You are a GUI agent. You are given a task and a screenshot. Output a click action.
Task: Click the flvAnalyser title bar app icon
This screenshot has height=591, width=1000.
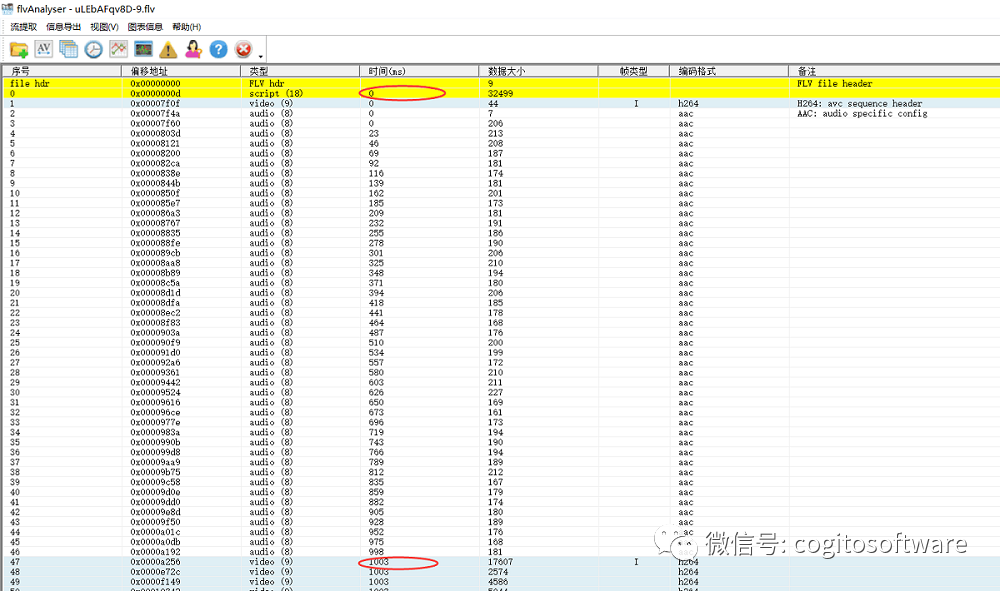8,9
